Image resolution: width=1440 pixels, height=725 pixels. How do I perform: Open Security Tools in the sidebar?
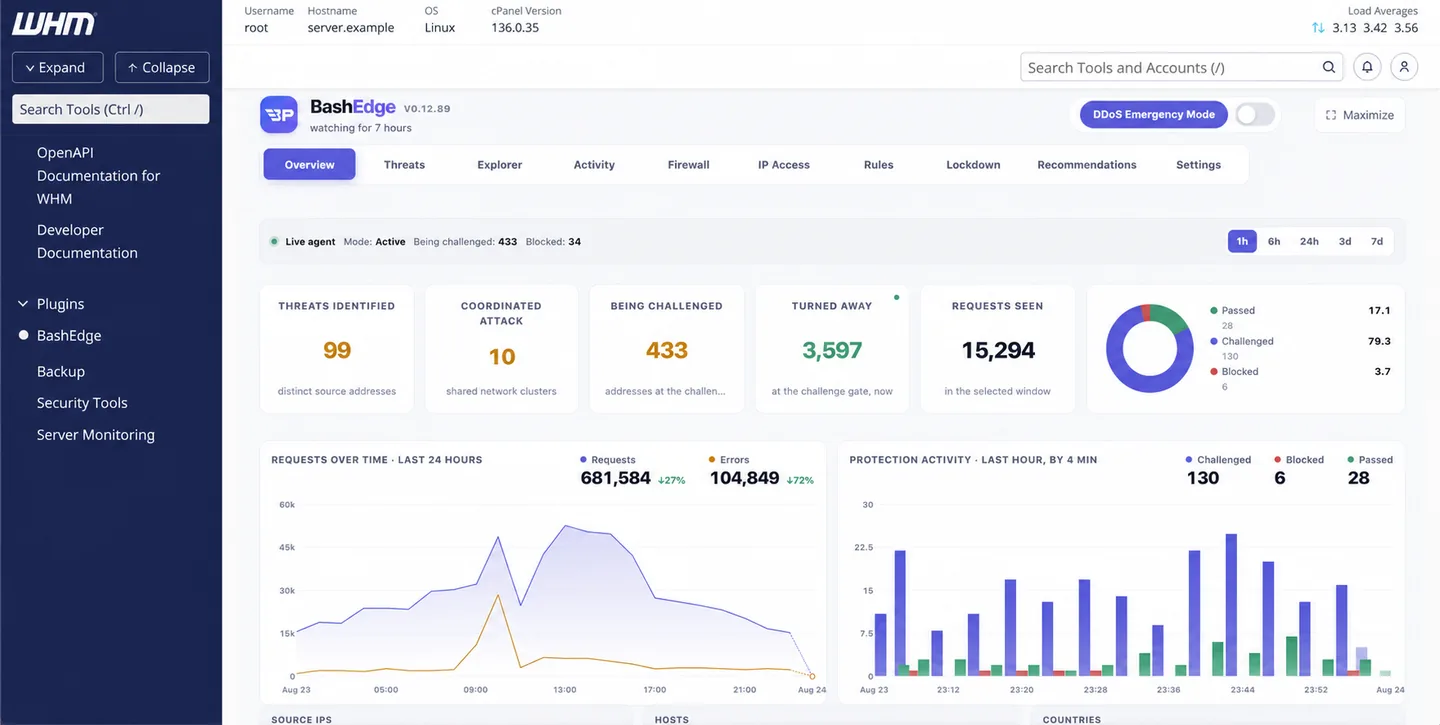(x=82, y=403)
